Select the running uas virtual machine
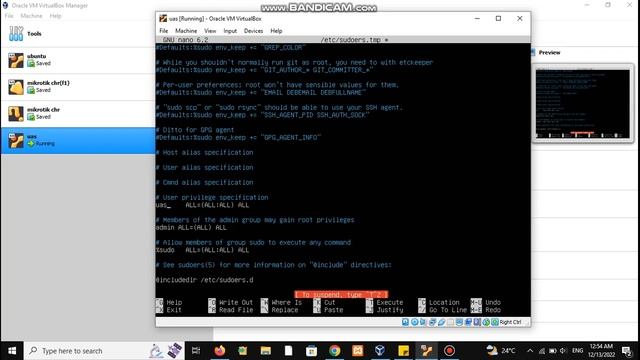The width and height of the screenshot is (640, 360). 78,140
